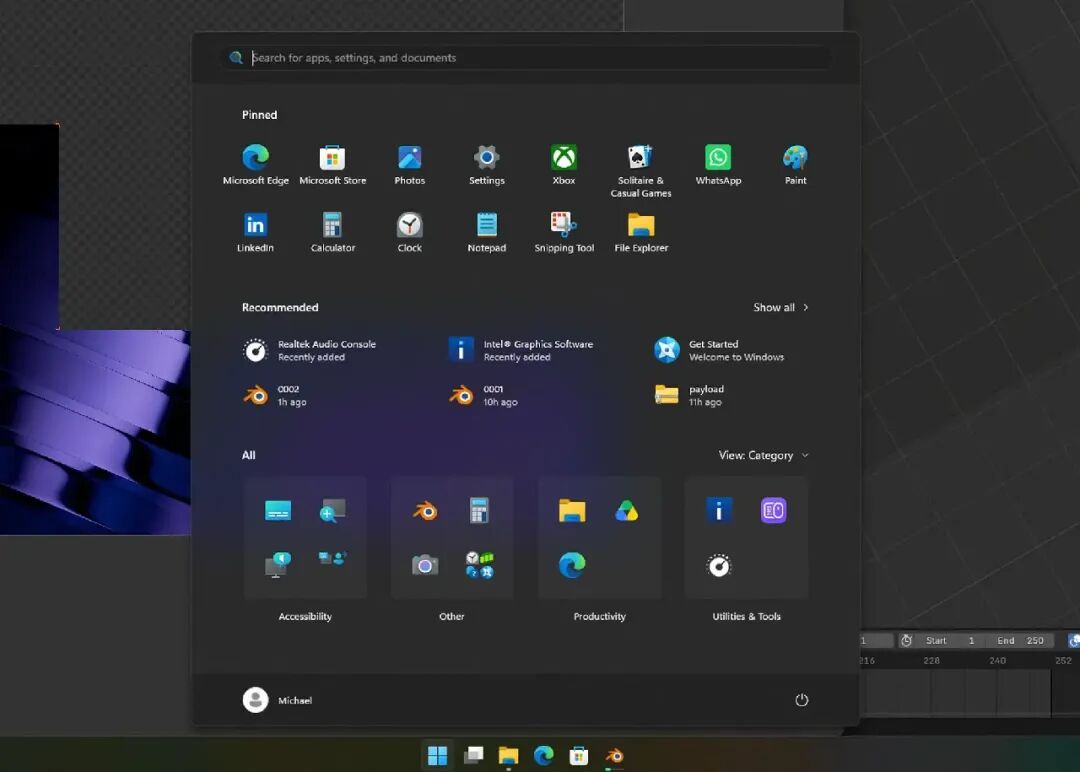Open recommended Realtek Audio Console

click(310, 351)
